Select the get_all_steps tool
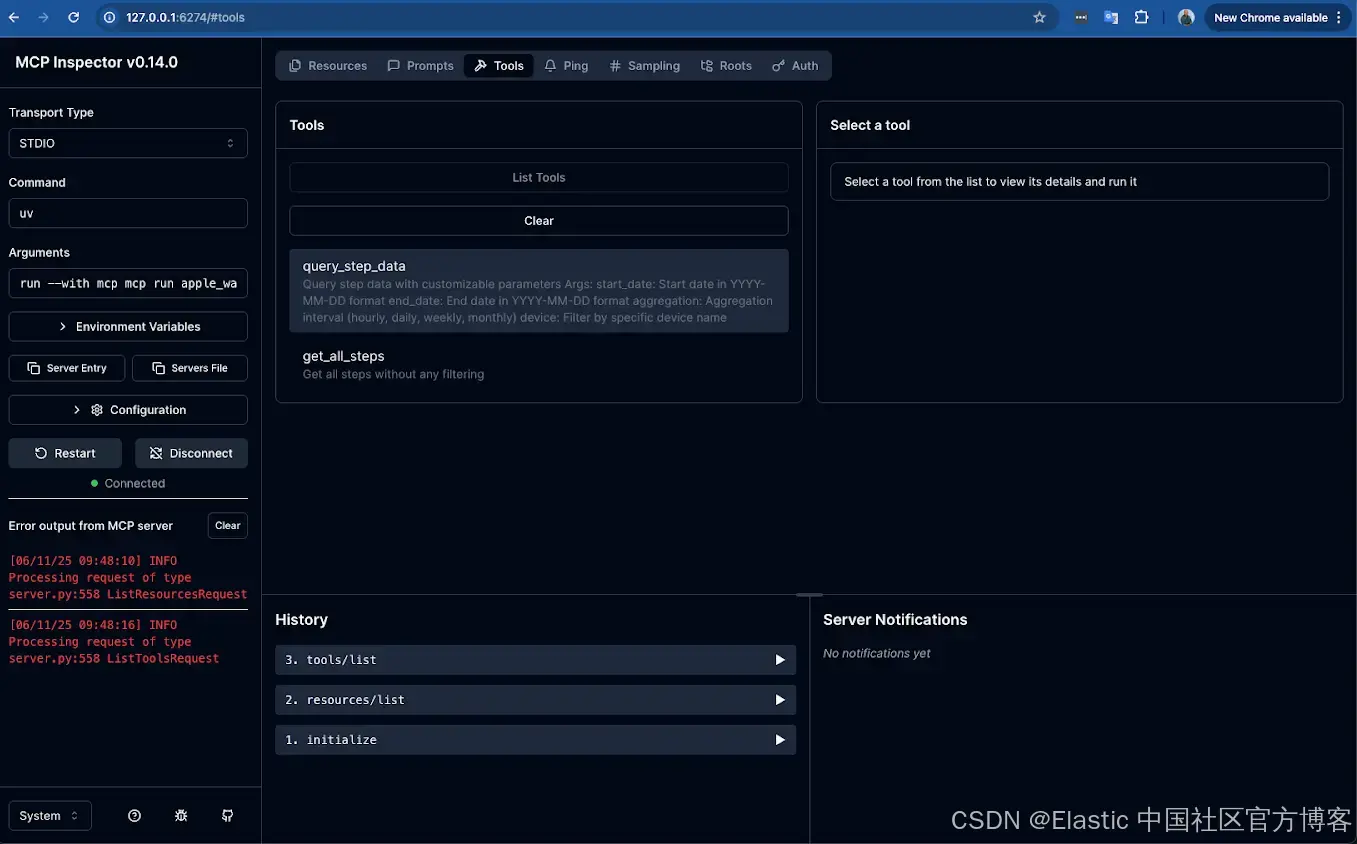 539,365
